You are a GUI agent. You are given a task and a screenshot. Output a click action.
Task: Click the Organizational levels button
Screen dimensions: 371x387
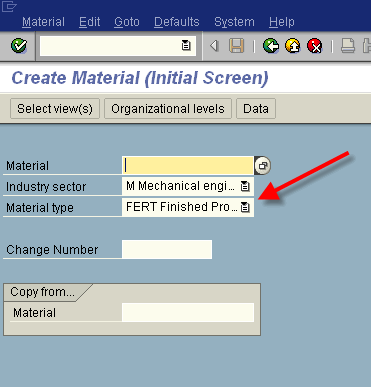coord(168,109)
